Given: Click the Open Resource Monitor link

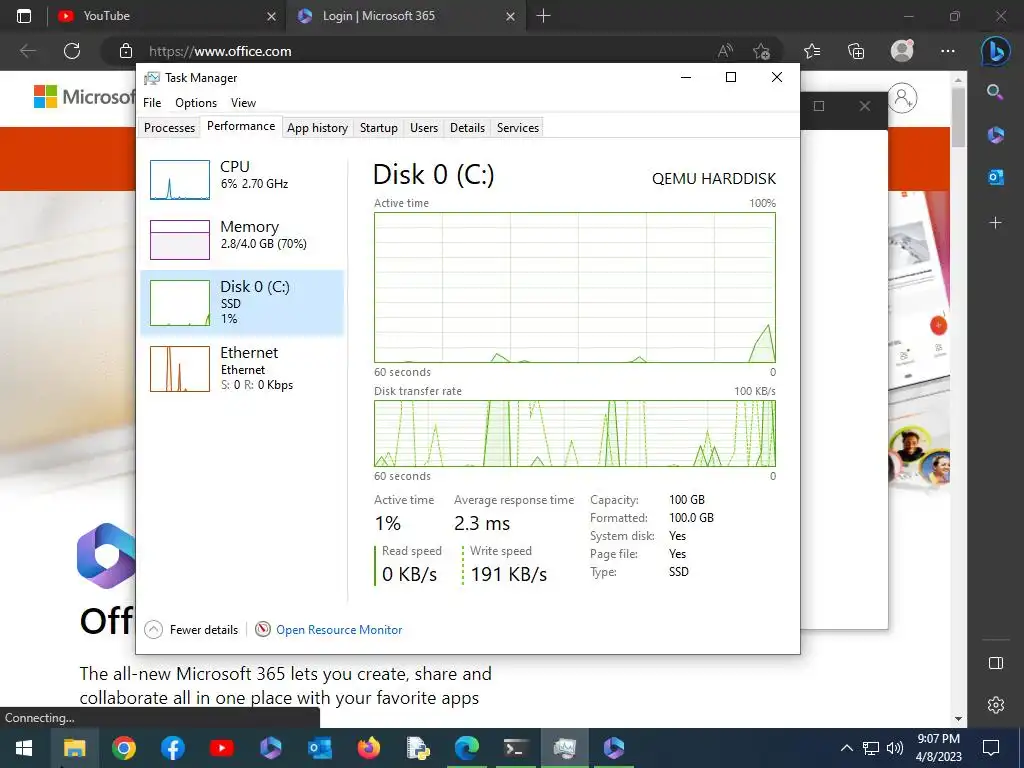Looking at the screenshot, I should 339,630.
